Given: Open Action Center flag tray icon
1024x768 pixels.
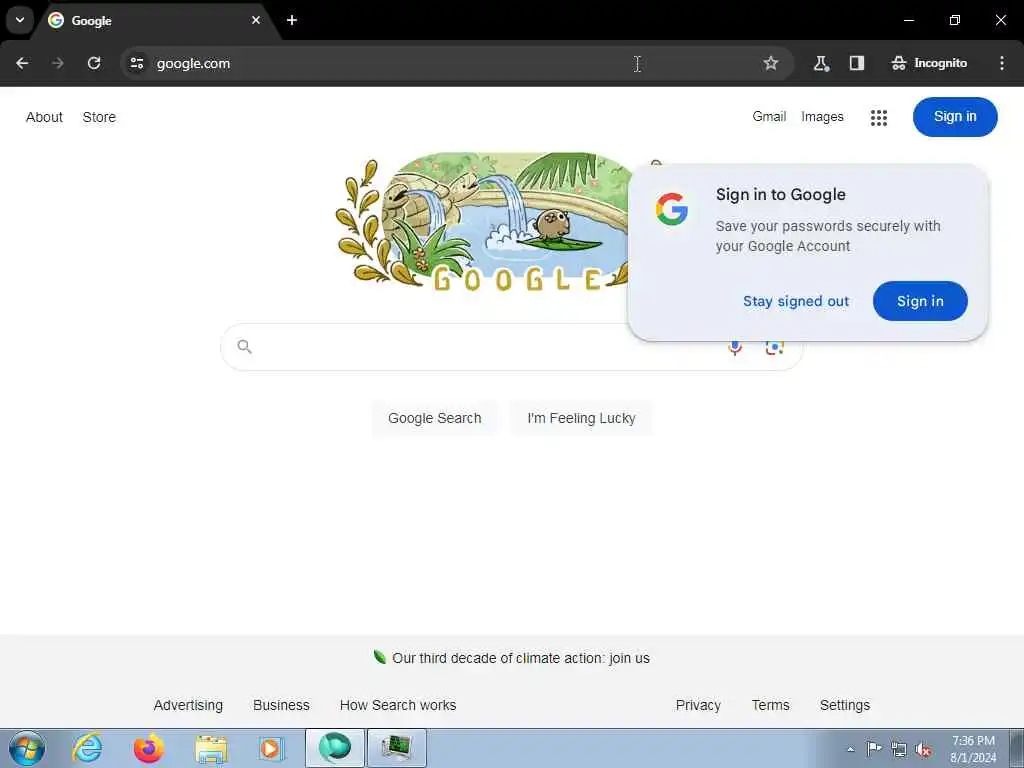Looking at the screenshot, I should (874, 748).
